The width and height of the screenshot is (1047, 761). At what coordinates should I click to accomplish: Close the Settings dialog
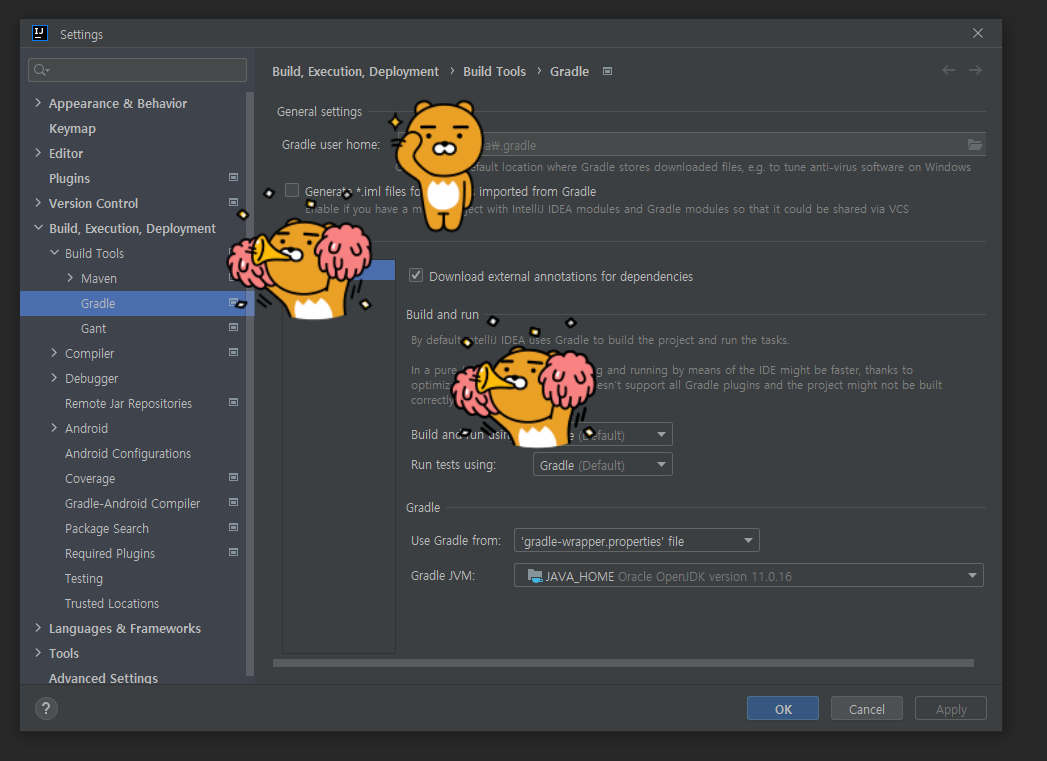pyautogui.click(x=978, y=33)
